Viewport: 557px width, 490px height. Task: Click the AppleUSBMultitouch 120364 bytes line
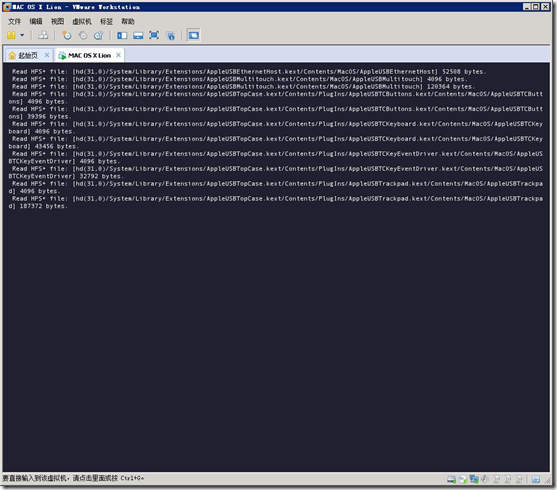pos(243,87)
